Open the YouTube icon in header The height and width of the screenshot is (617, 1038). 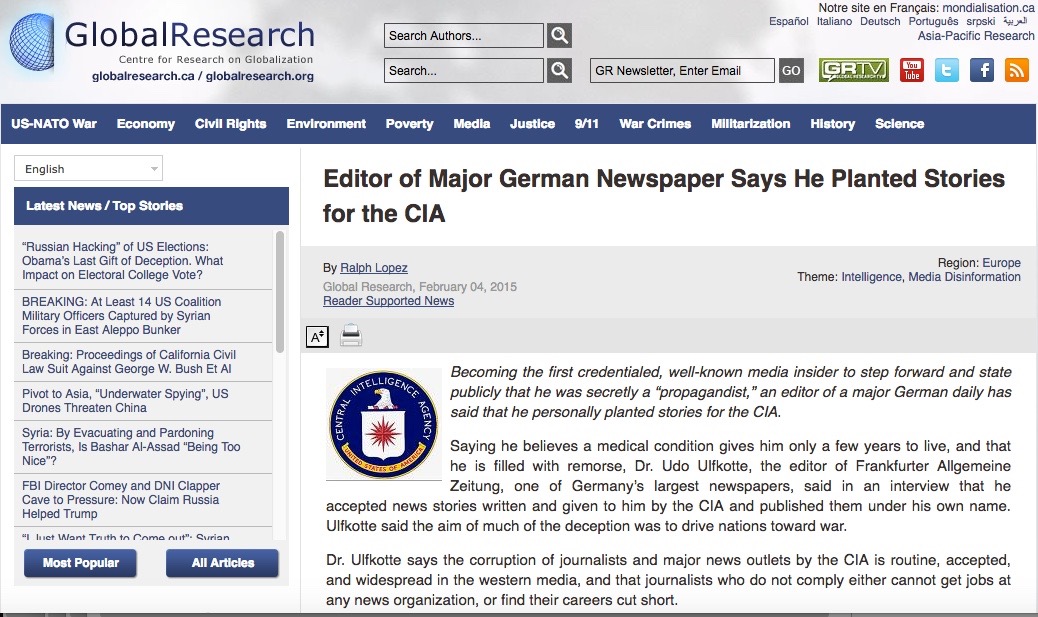click(x=911, y=70)
